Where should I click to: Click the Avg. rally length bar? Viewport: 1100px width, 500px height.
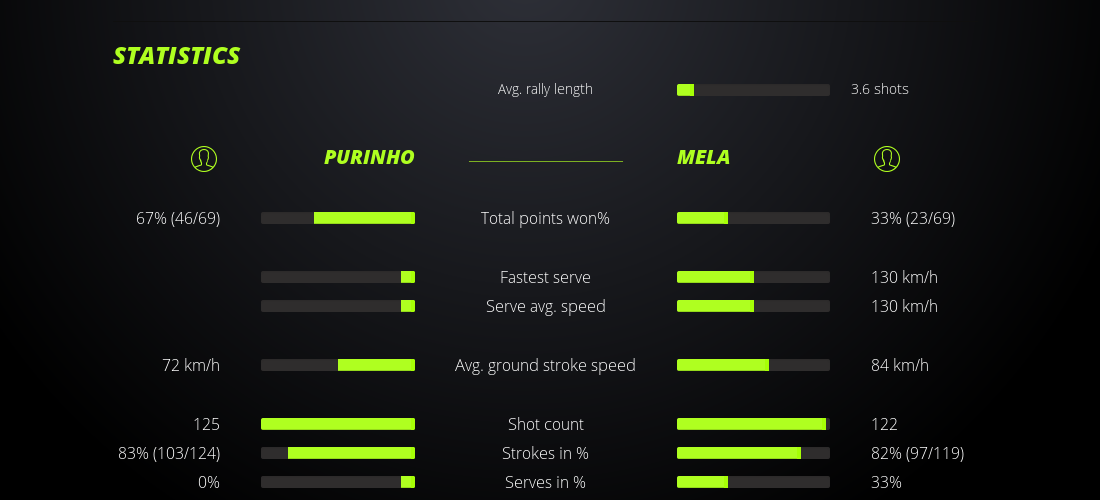click(753, 90)
